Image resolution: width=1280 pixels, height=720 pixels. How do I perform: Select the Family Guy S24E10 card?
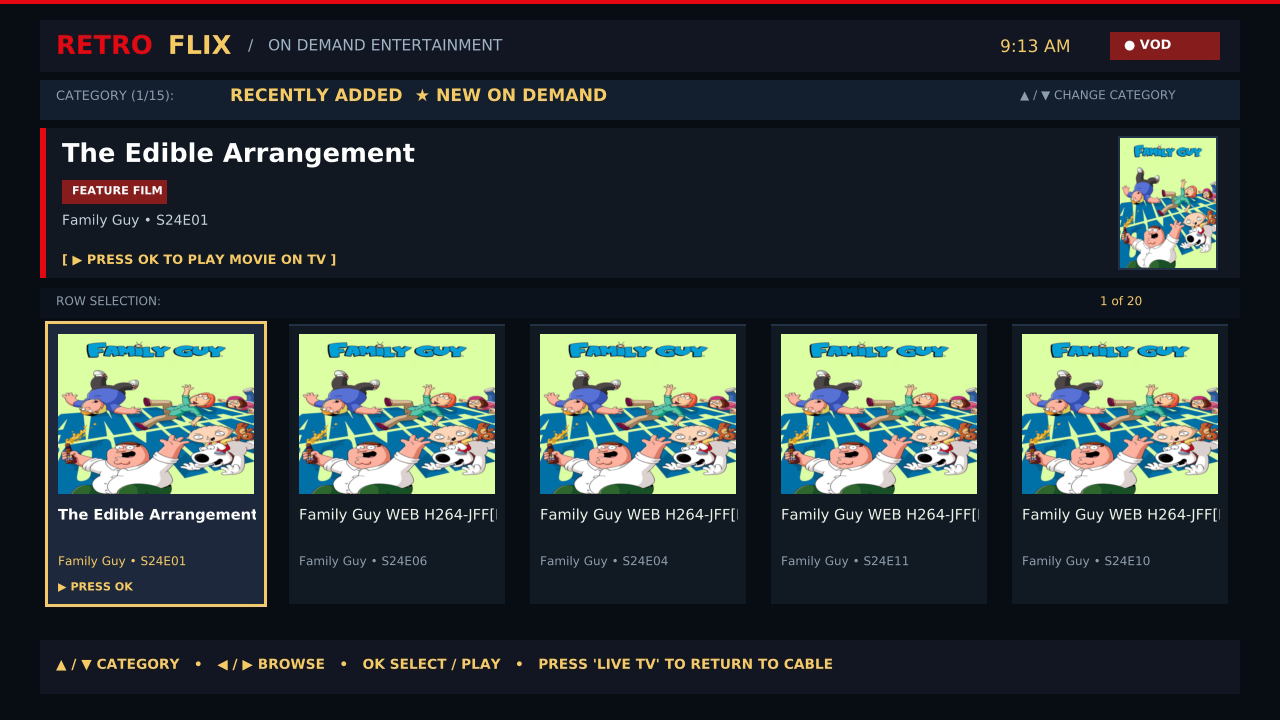[x=1120, y=464]
